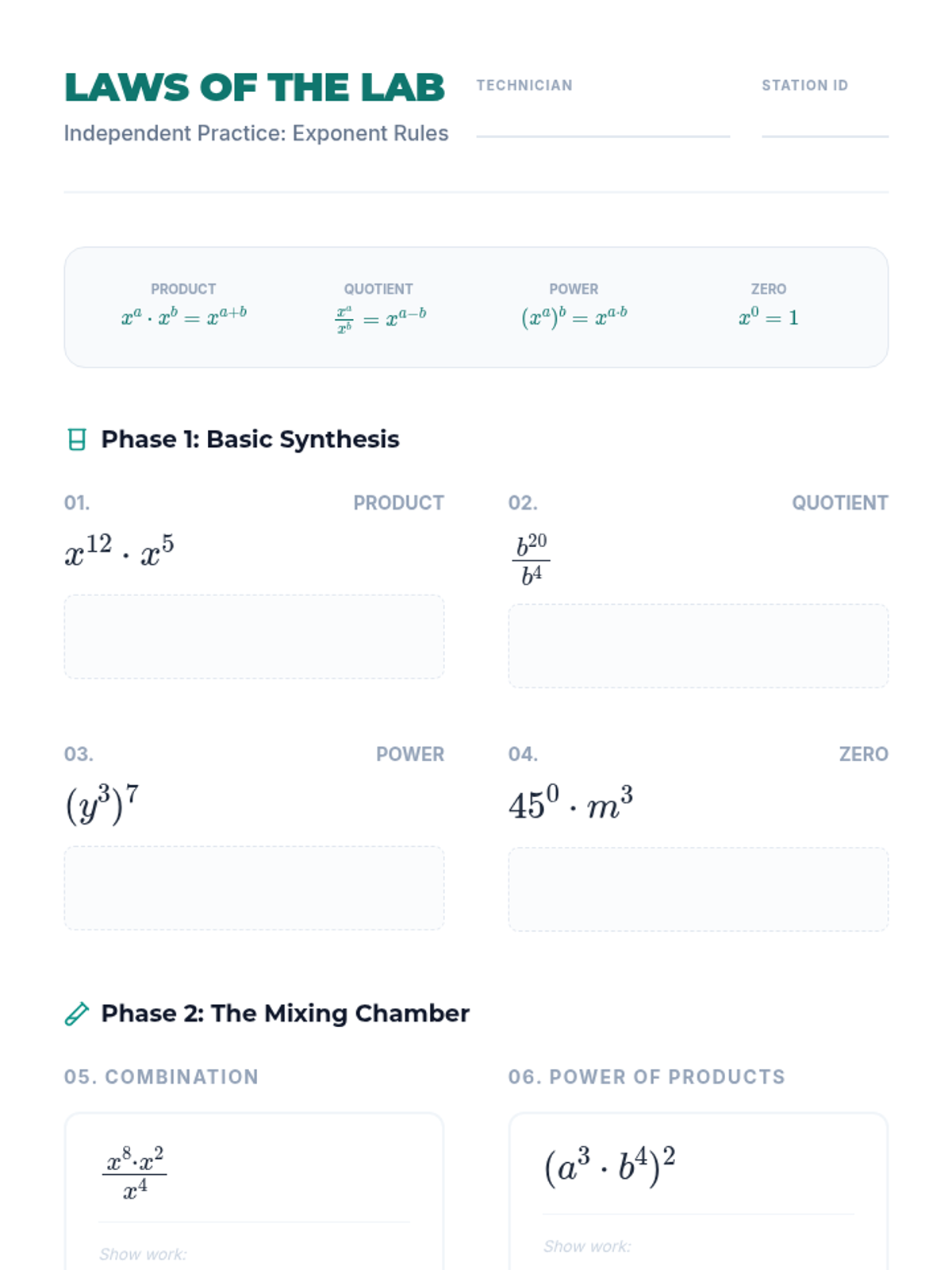
Task: Click the (a^3 · b^4)^2 expression
Action: click(609, 1165)
